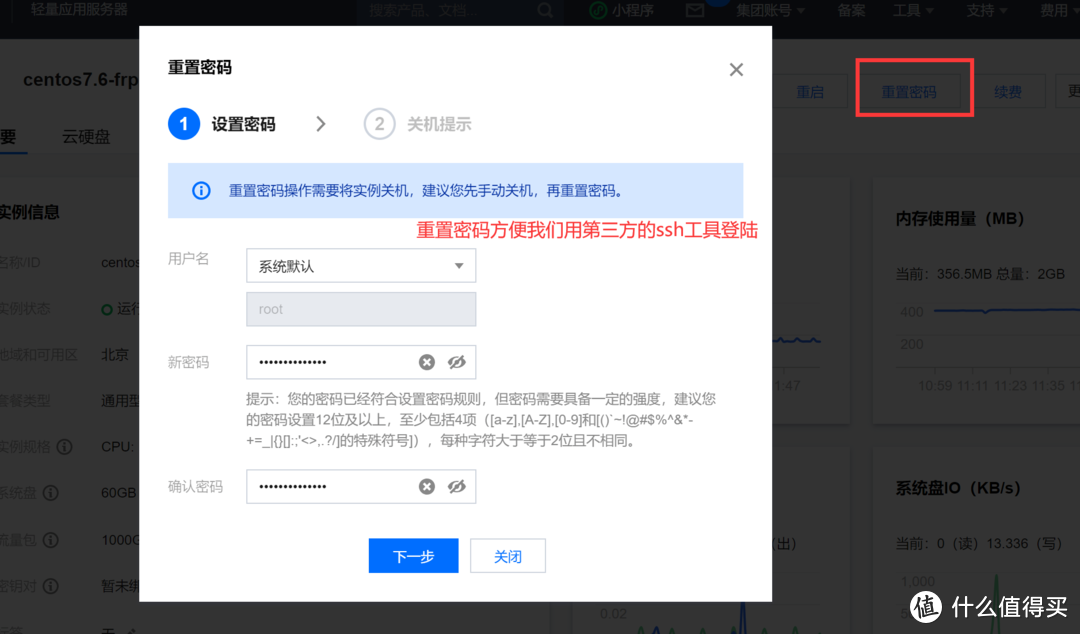Click the 续费 button
Image resolution: width=1080 pixels, height=634 pixels.
(x=1008, y=92)
